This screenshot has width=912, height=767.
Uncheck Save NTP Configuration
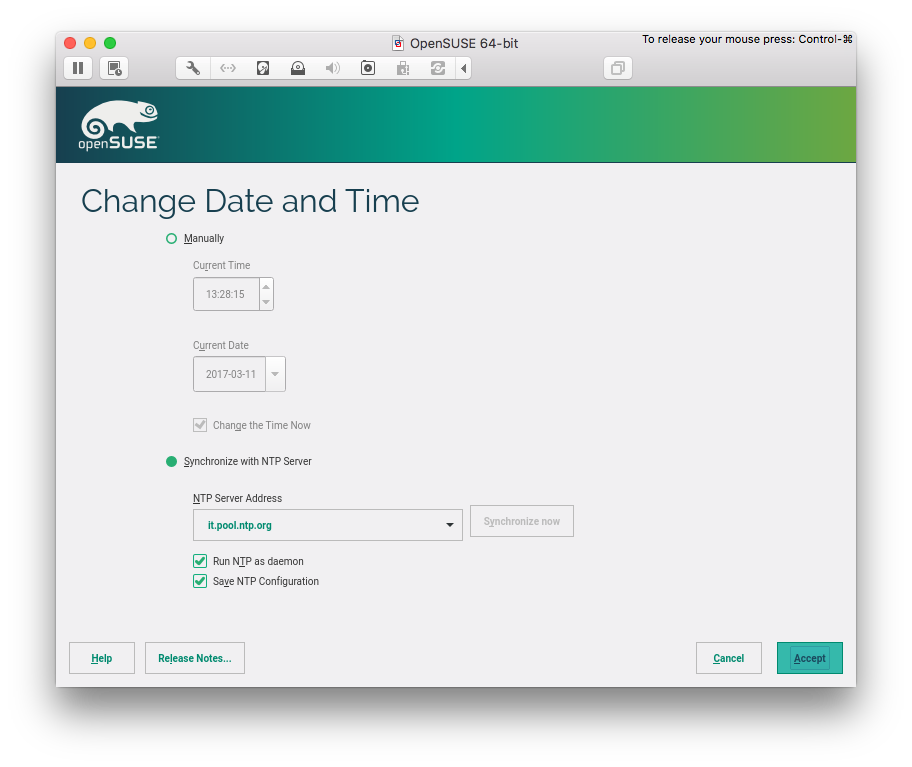click(200, 581)
